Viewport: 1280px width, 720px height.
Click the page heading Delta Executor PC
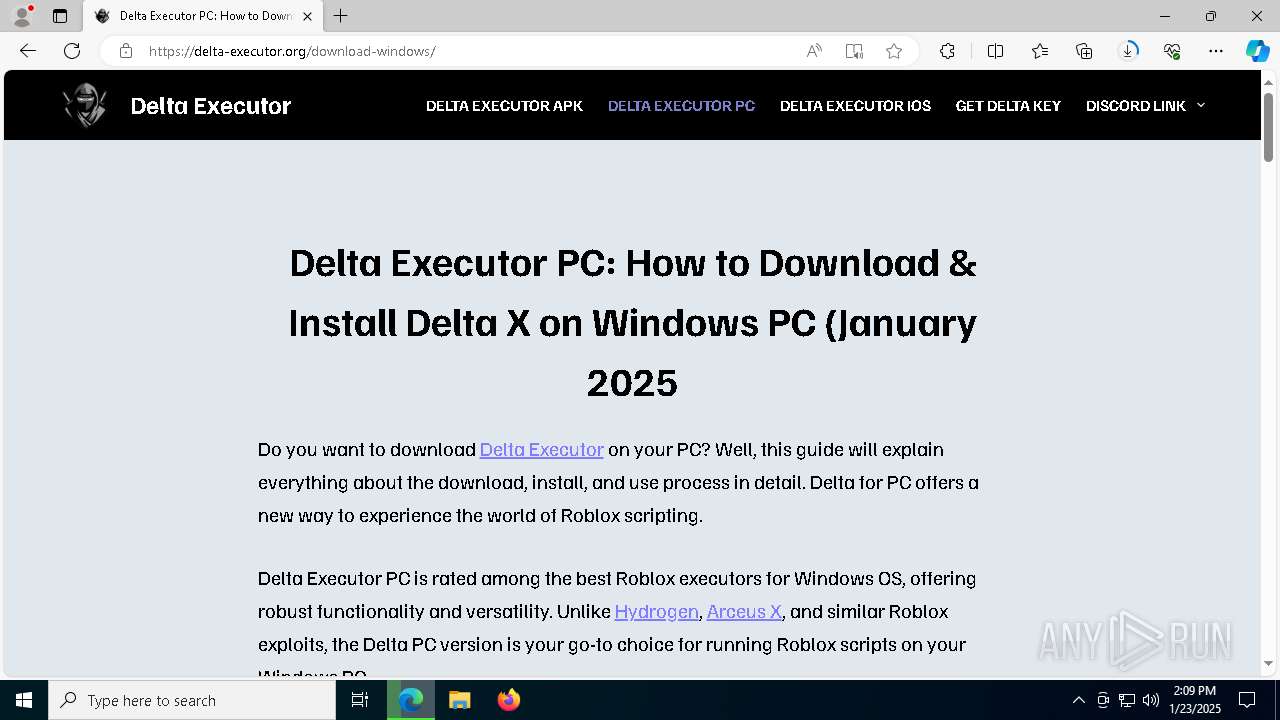[633, 323]
